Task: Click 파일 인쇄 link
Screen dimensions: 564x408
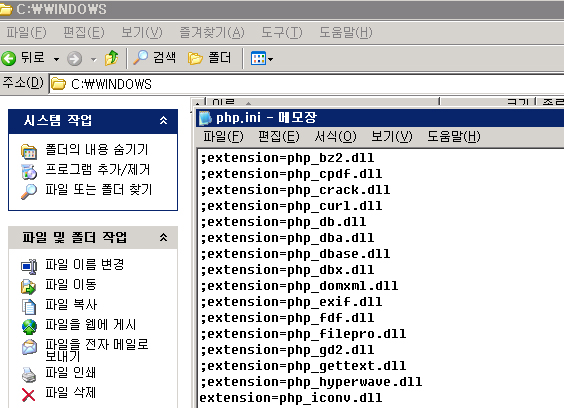Action: (70, 372)
